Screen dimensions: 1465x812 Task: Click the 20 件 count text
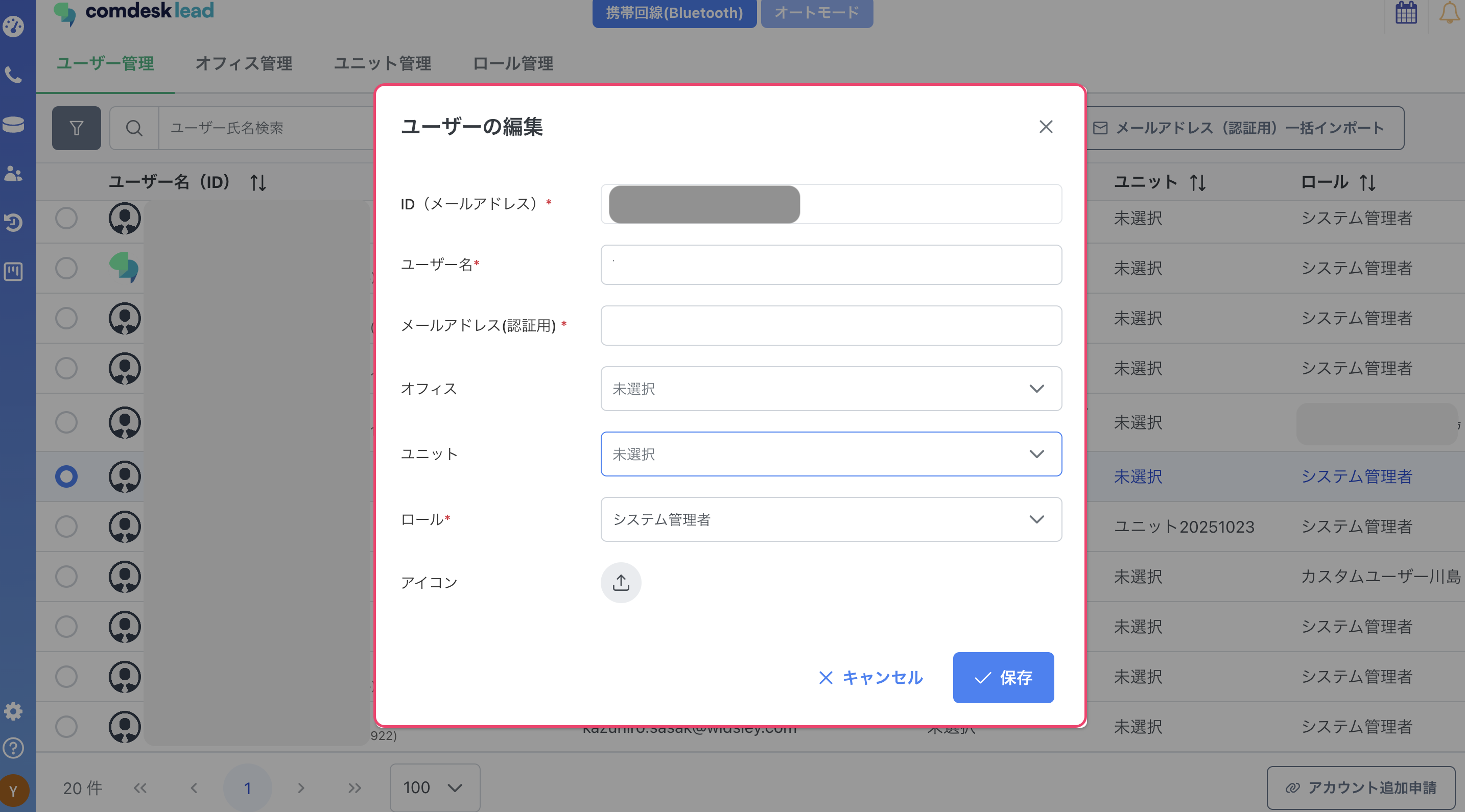coord(82,788)
